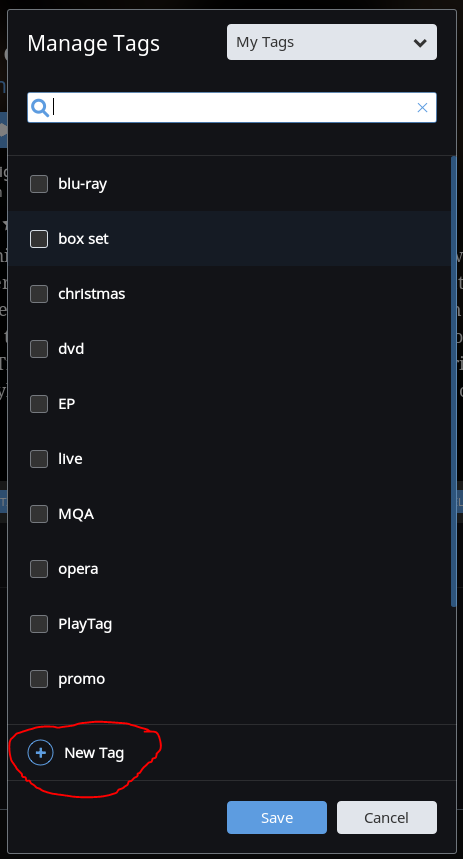463x859 pixels.
Task: Check the promo tag checkbox
Action: [39, 679]
